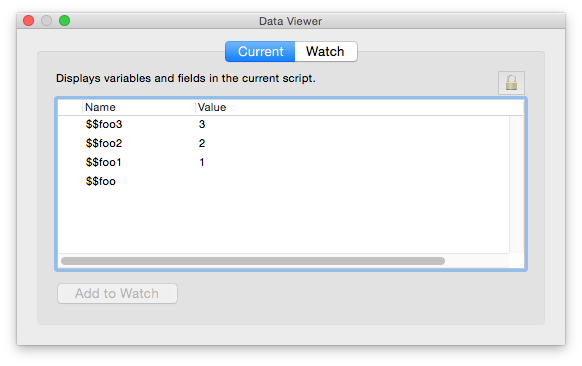This screenshot has width=582, height=366.
Task: Click the horizontal scrollbar thumb
Action: pyautogui.click(x=253, y=261)
